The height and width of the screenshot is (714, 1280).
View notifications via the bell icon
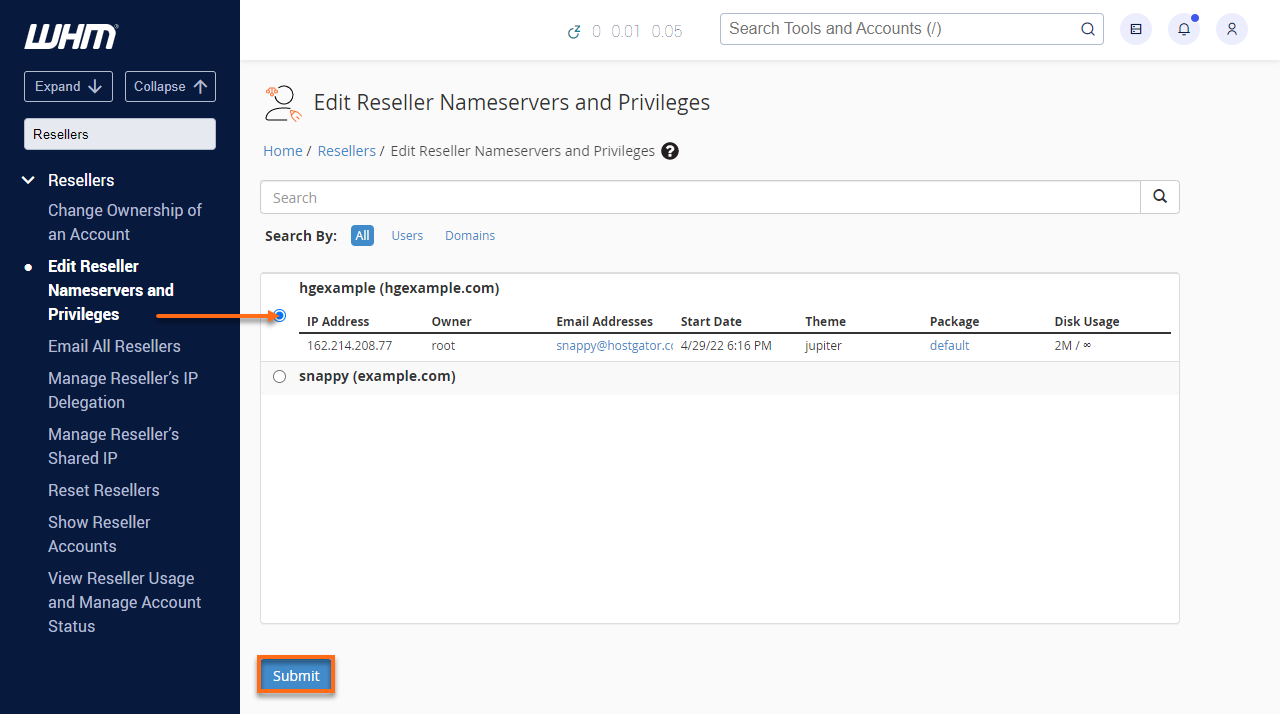(x=1183, y=29)
